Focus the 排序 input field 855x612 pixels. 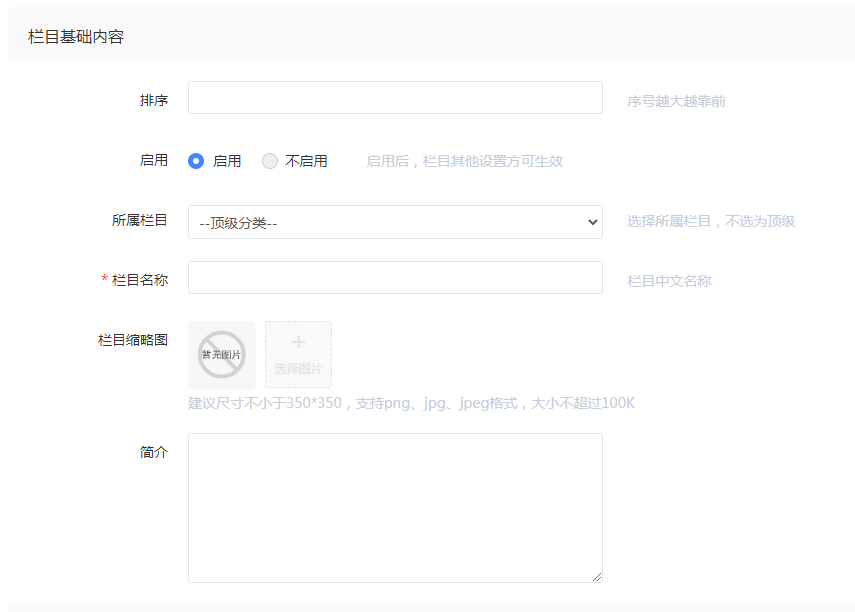click(395, 98)
